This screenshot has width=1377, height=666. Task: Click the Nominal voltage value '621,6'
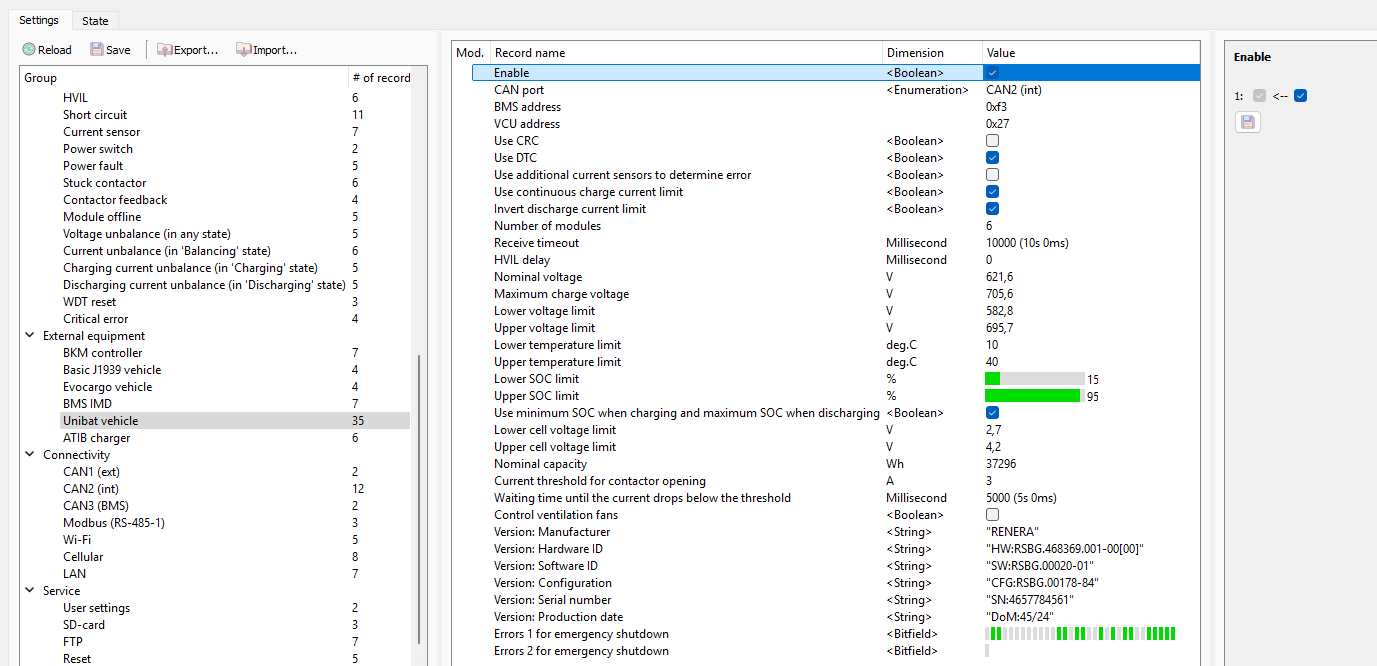999,277
